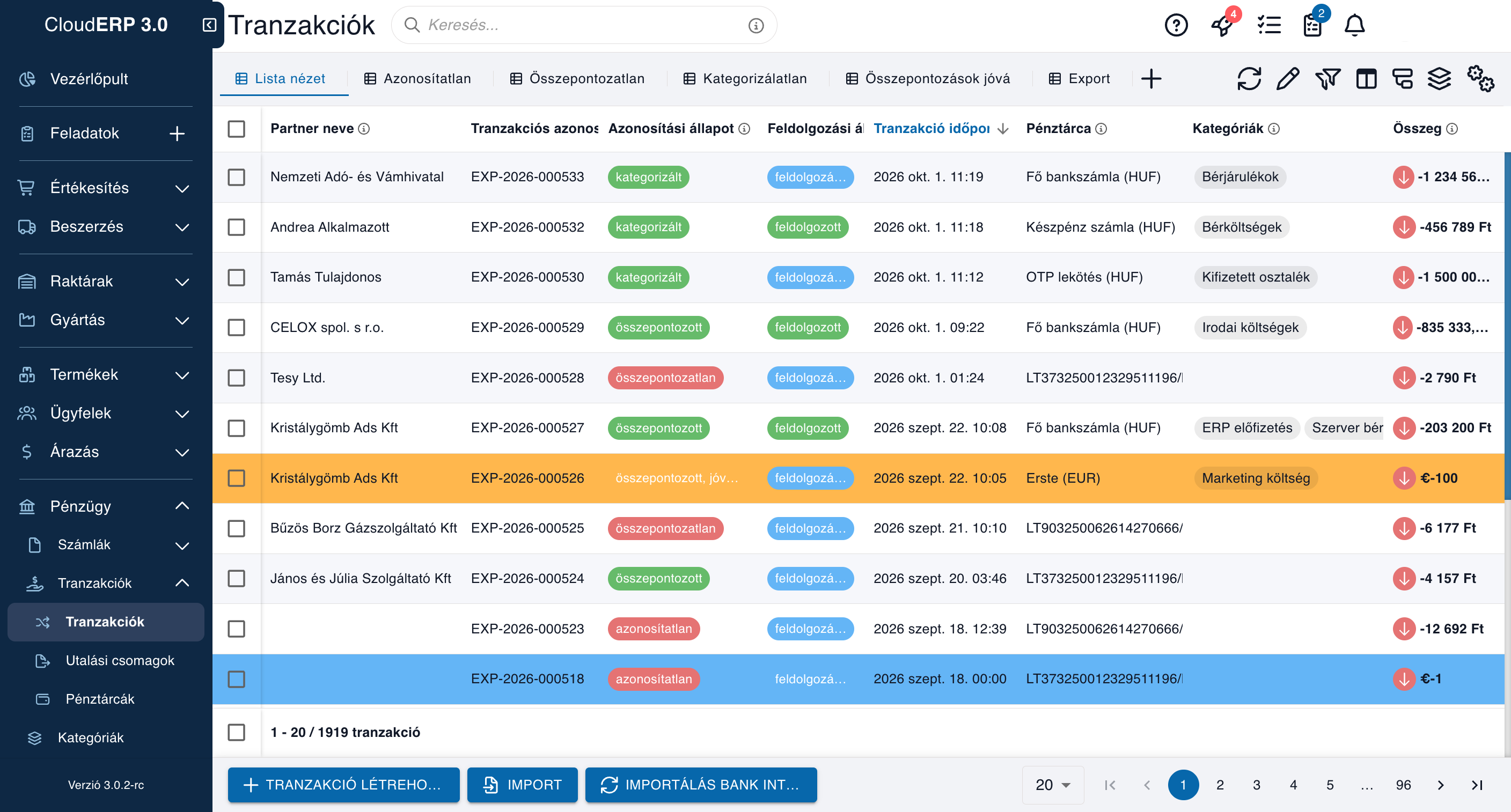Viewport: 1511px width, 812px height.
Task: Click the notification bell icon
Action: (x=1354, y=25)
